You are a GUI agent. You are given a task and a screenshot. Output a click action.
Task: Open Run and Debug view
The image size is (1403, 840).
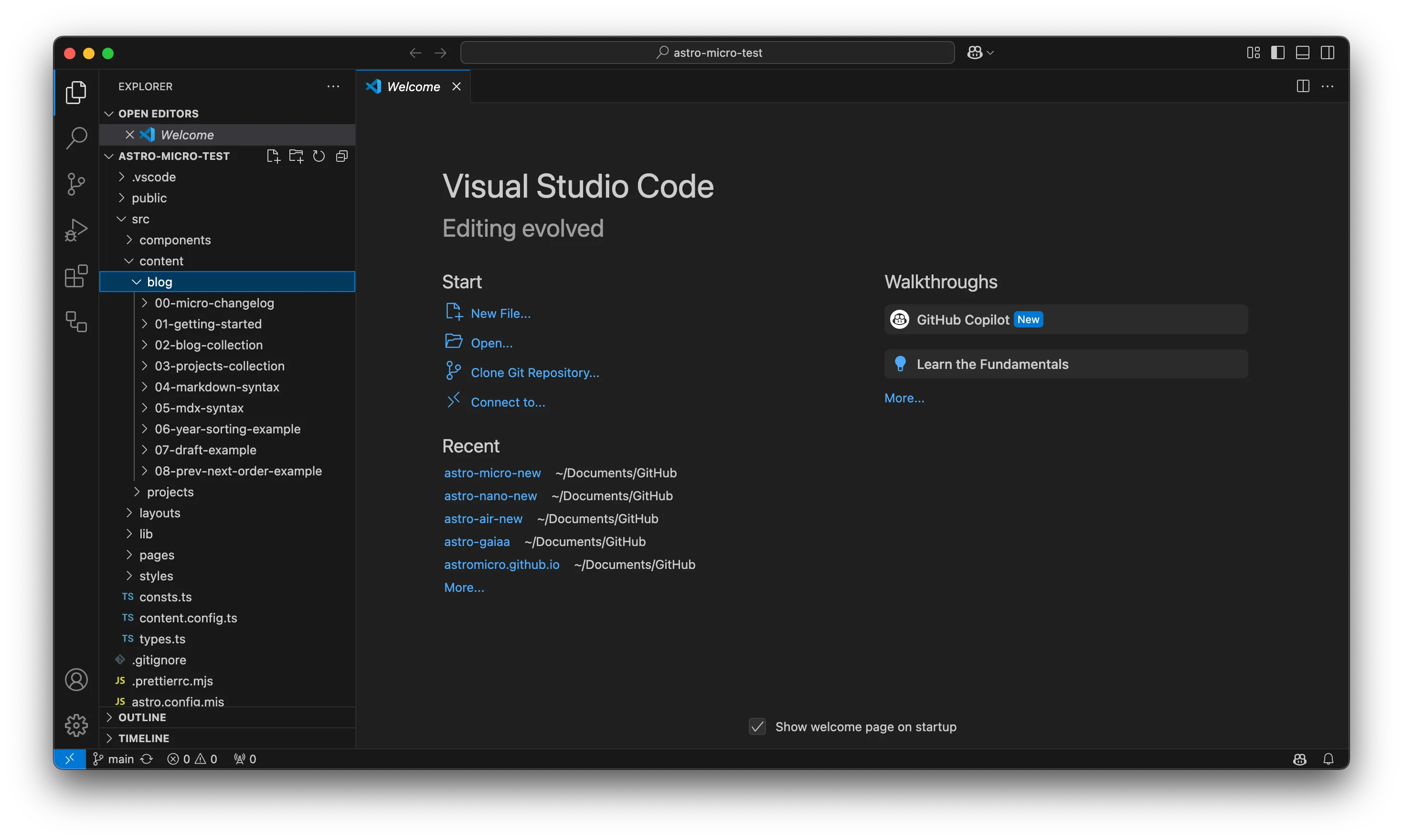coord(76,230)
